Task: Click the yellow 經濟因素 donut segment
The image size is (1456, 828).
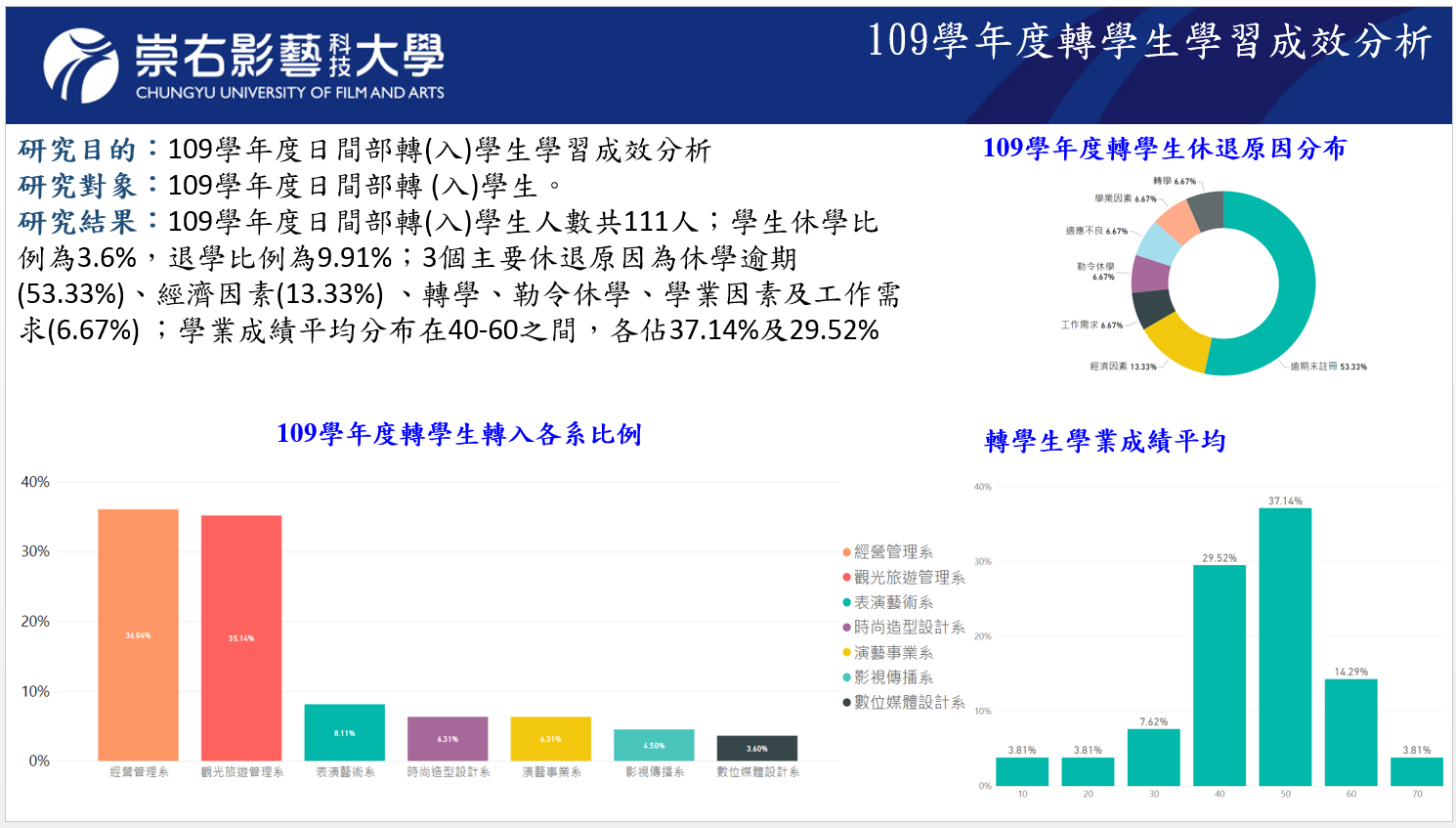Action: (1179, 345)
